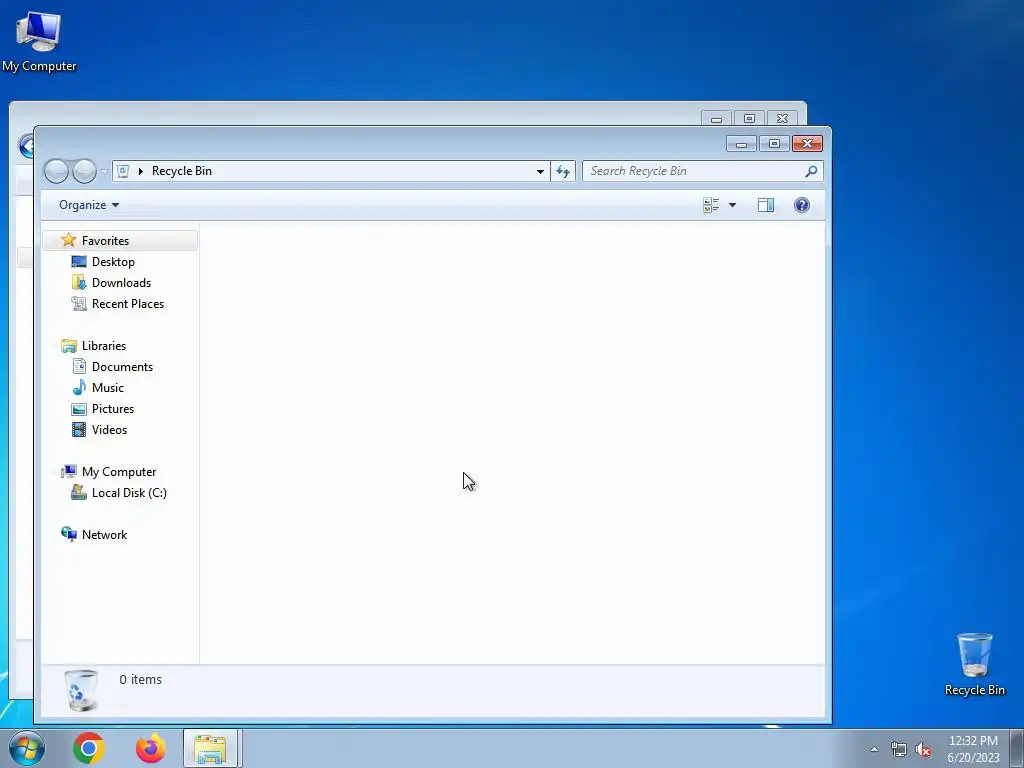Click the Recycle Bin icon in details pane
The width and height of the screenshot is (1024, 768).
(81, 690)
